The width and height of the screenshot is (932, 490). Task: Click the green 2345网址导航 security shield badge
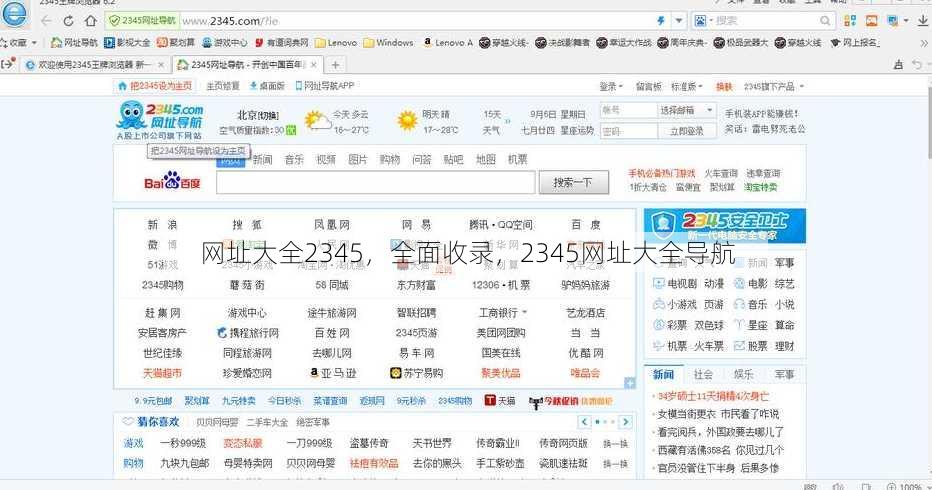(142, 21)
